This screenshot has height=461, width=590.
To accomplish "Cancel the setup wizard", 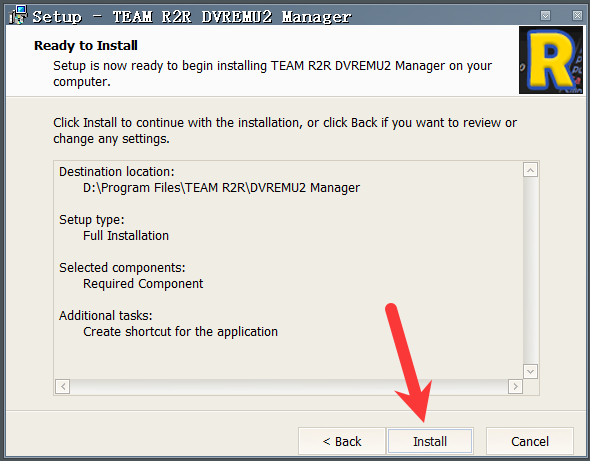I will click(x=530, y=441).
